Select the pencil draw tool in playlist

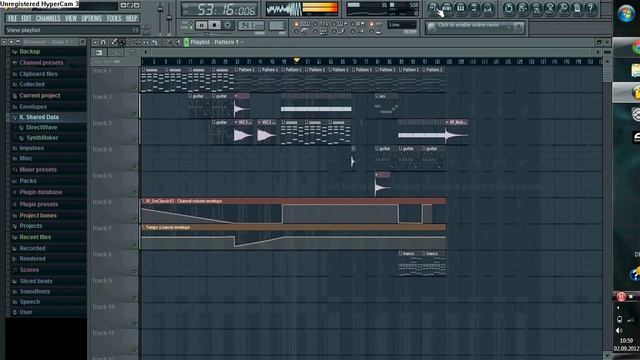point(114,42)
